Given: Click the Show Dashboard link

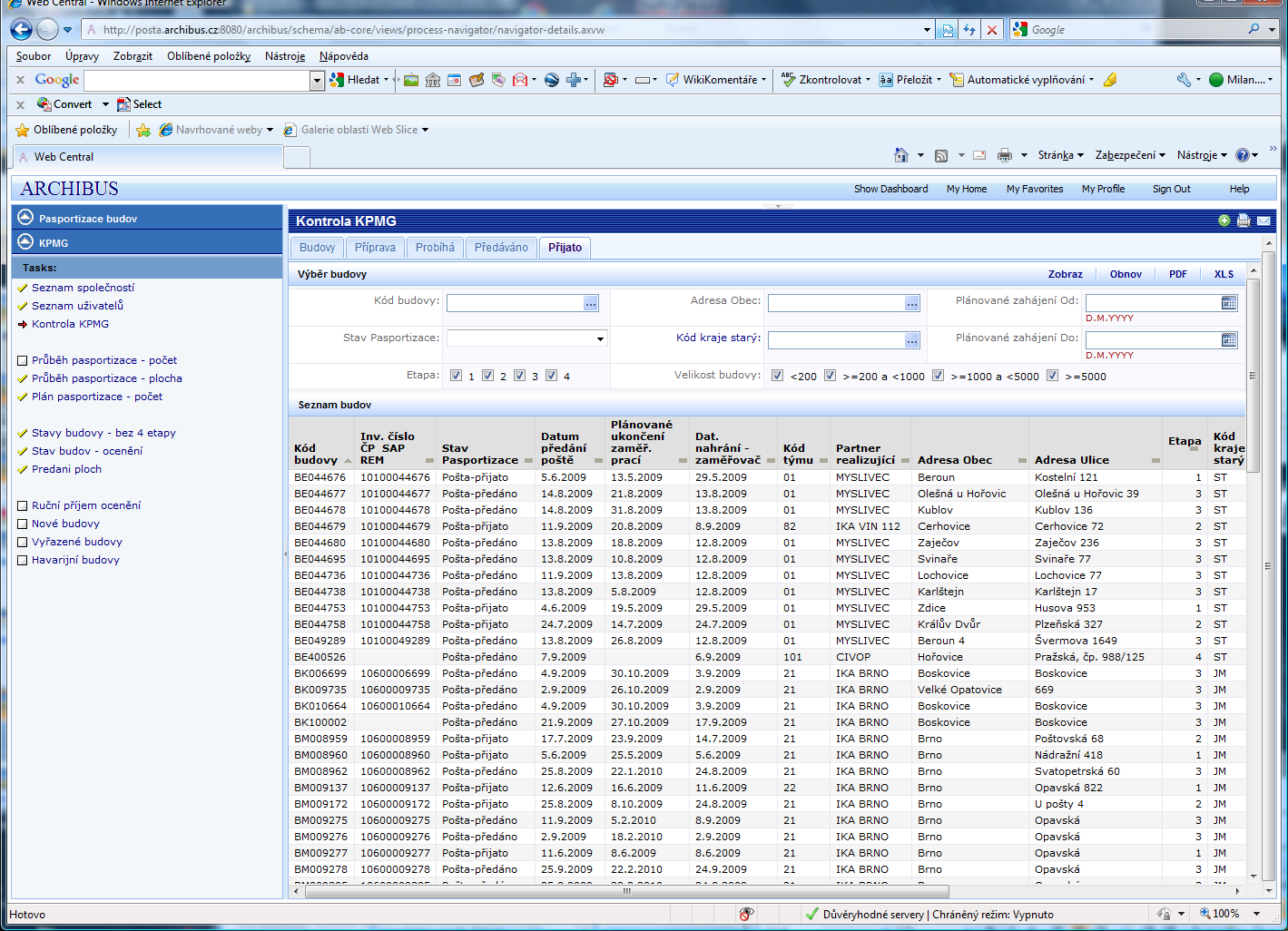Looking at the screenshot, I should 890,189.
